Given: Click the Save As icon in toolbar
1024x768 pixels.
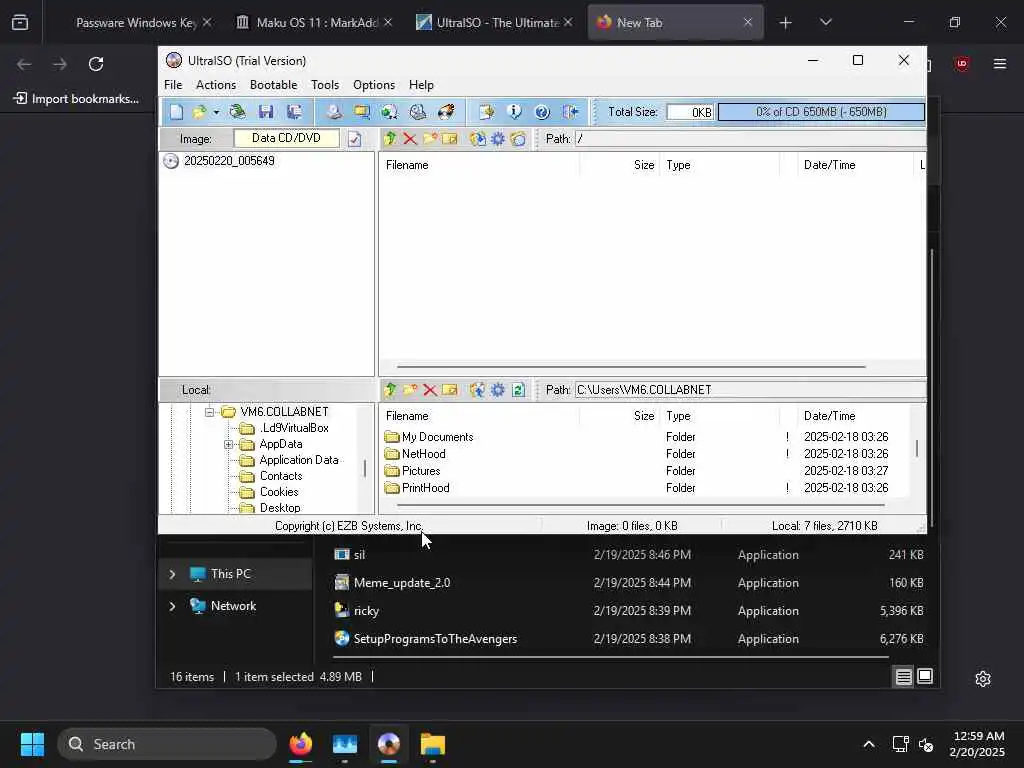Looking at the screenshot, I should click(295, 112).
